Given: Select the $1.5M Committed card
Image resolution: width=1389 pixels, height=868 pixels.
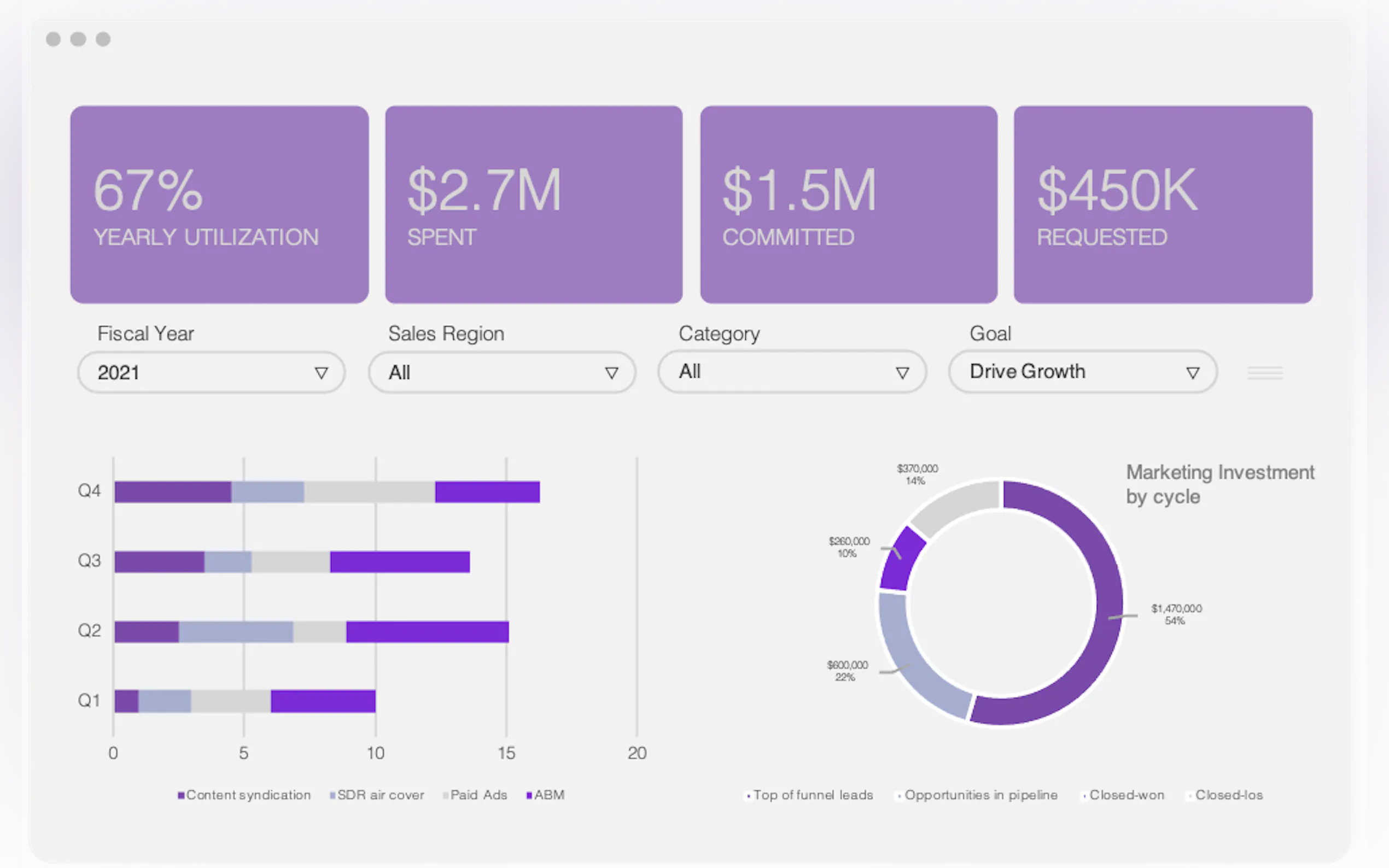Looking at the screenshot, I should (848, 204).
